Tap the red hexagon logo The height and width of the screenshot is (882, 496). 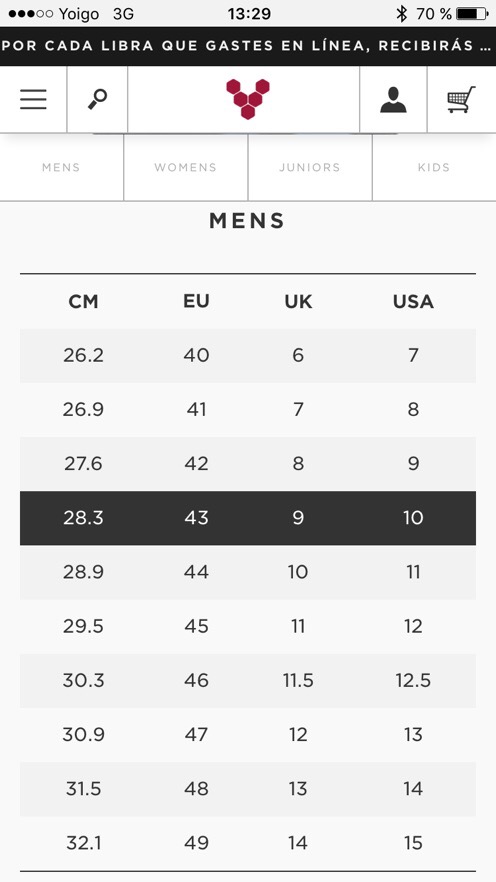(247, 99)
